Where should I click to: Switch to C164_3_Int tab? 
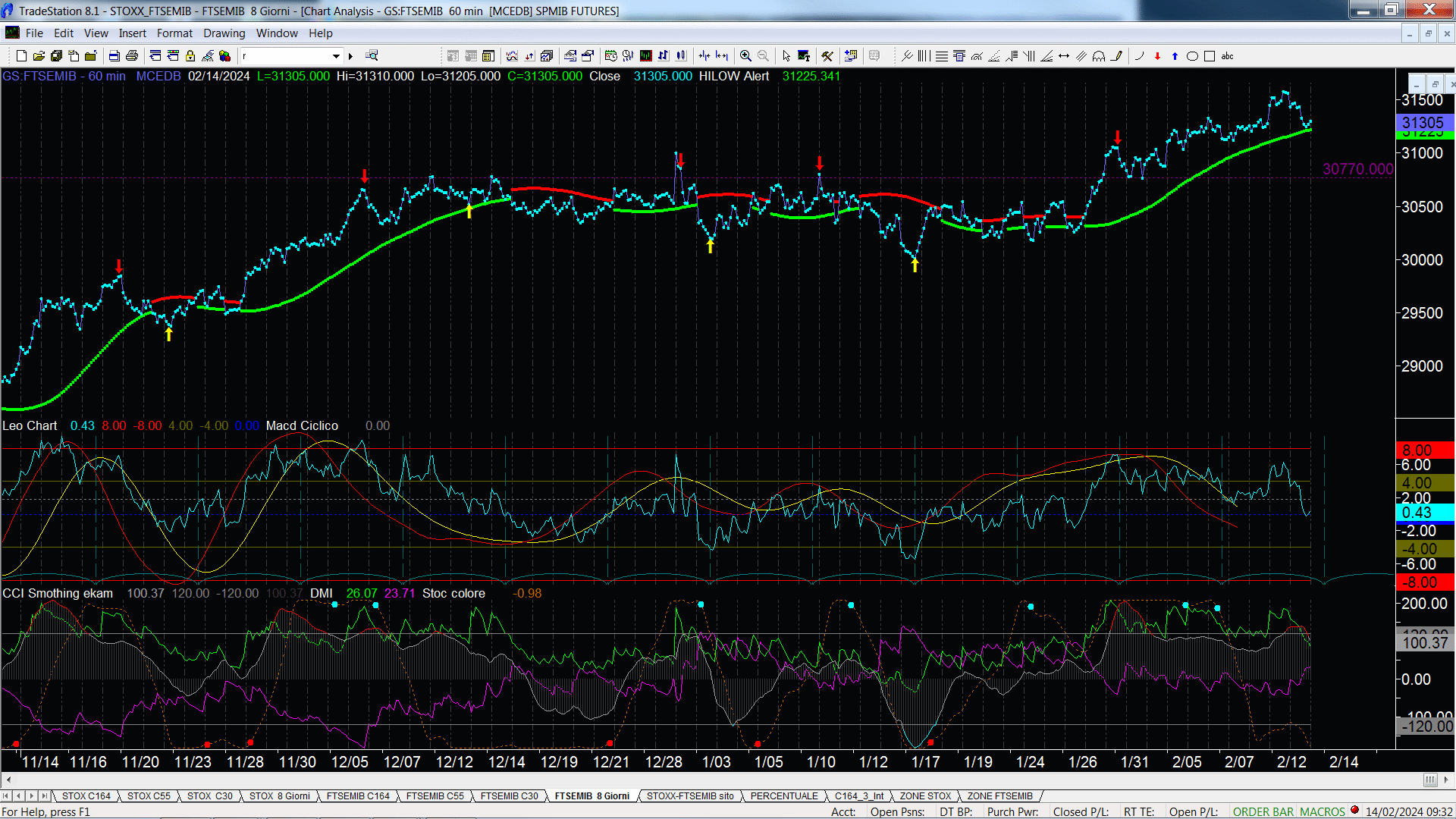859,796
